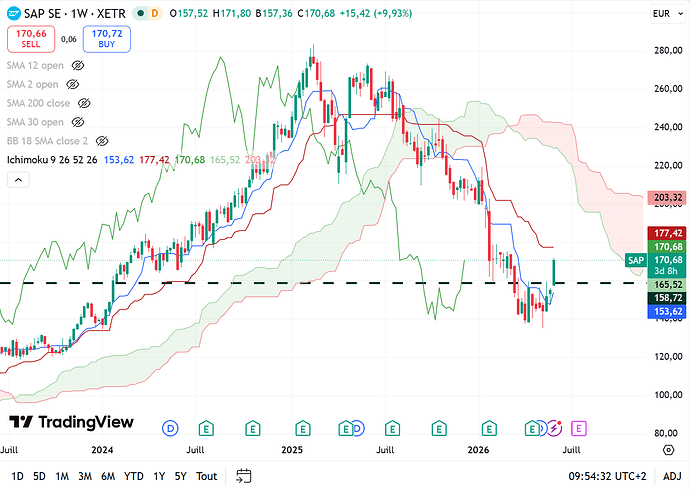Toggle visibility of SMA 30 open
The width and height of the screenshot is (690, 489).
click(x=78, y=122)
